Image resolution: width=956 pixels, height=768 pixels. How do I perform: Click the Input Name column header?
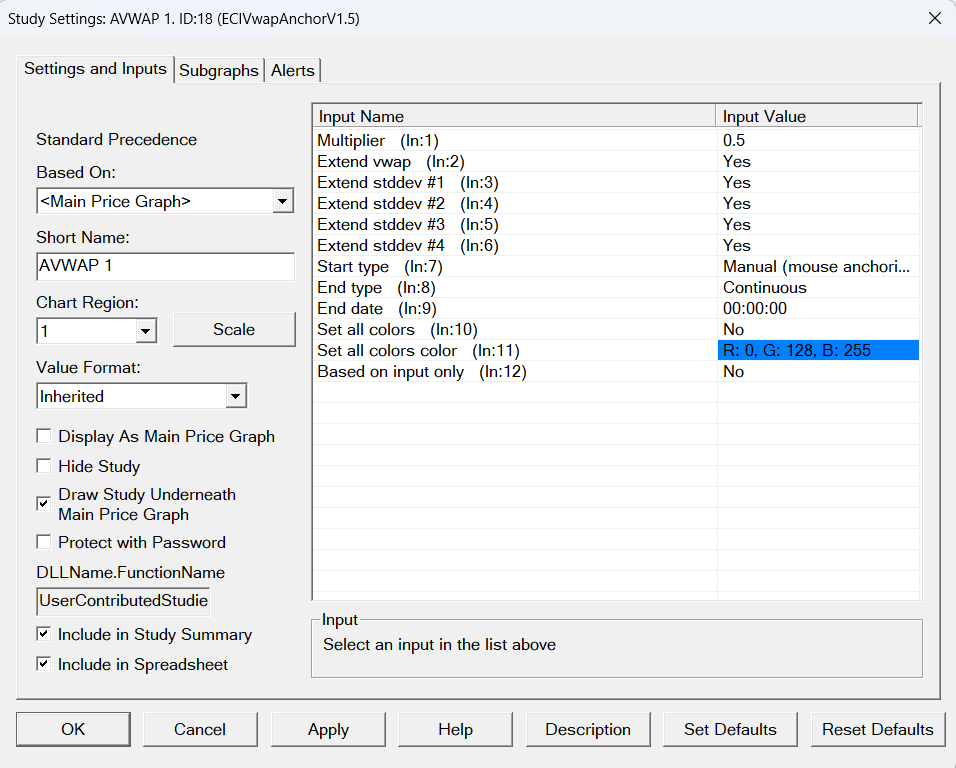[x=514, y=116]
